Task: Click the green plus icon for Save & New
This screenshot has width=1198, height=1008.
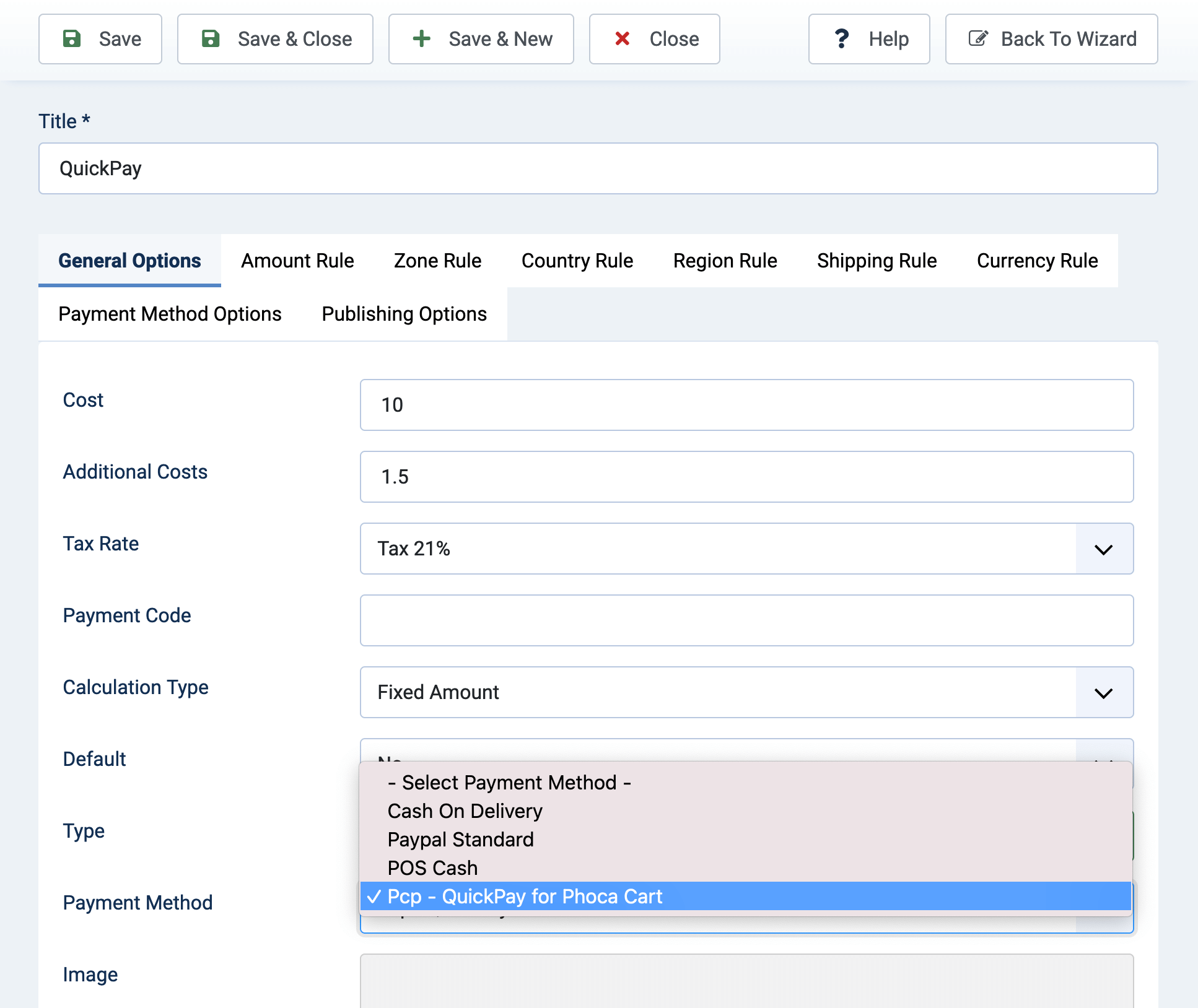Action: click(x=421, y=38)
